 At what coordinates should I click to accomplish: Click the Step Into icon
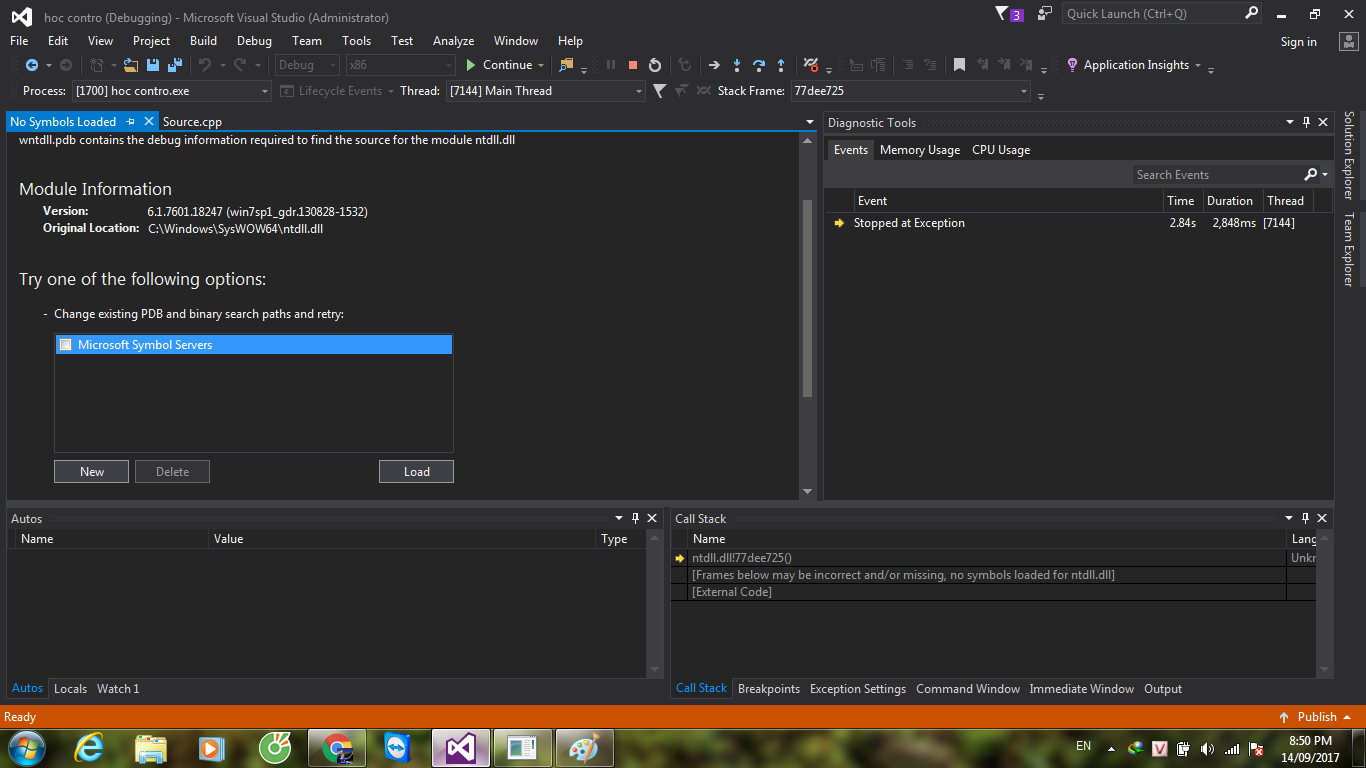point(737,65)
